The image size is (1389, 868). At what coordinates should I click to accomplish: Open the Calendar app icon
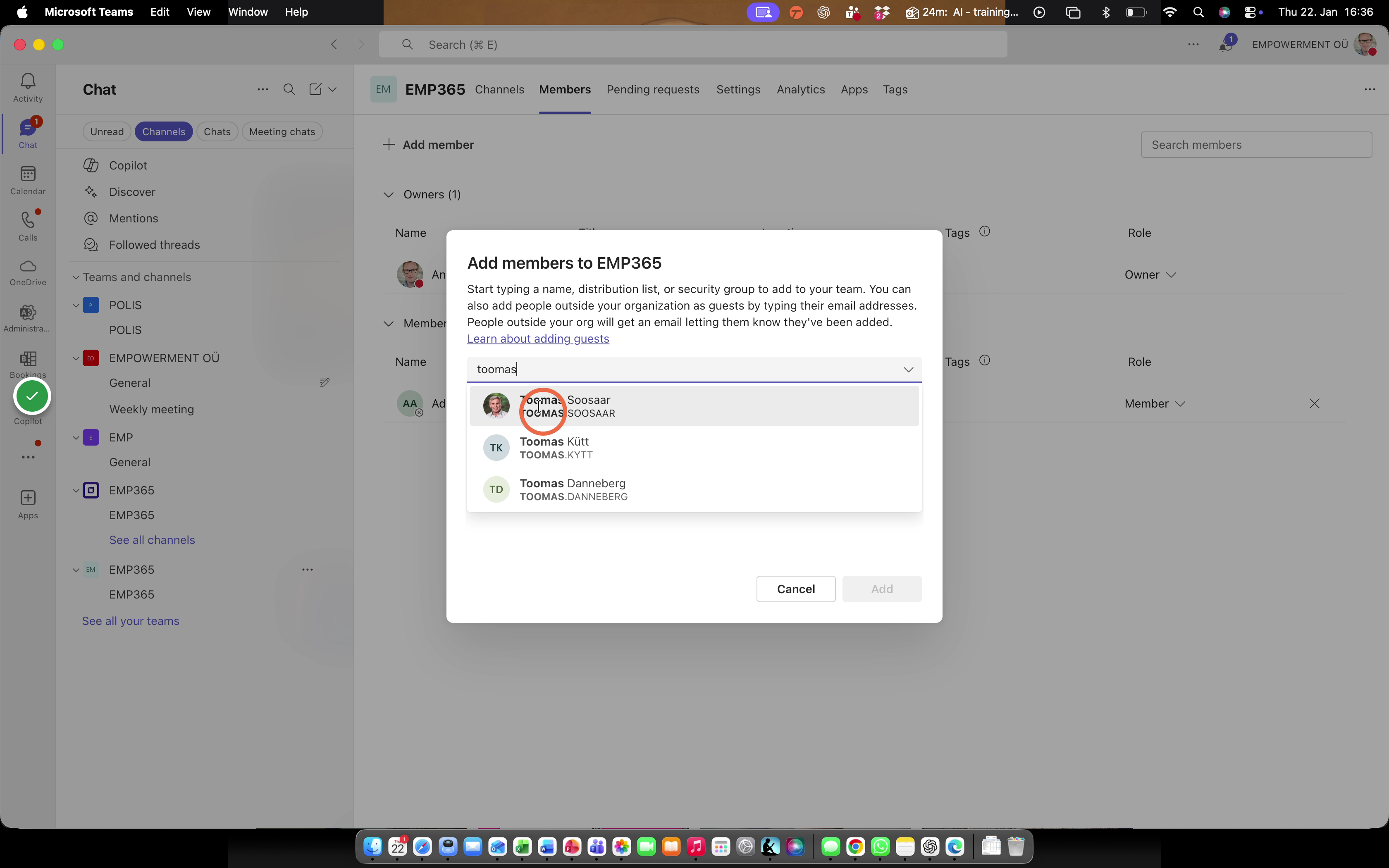coord(28,180)
